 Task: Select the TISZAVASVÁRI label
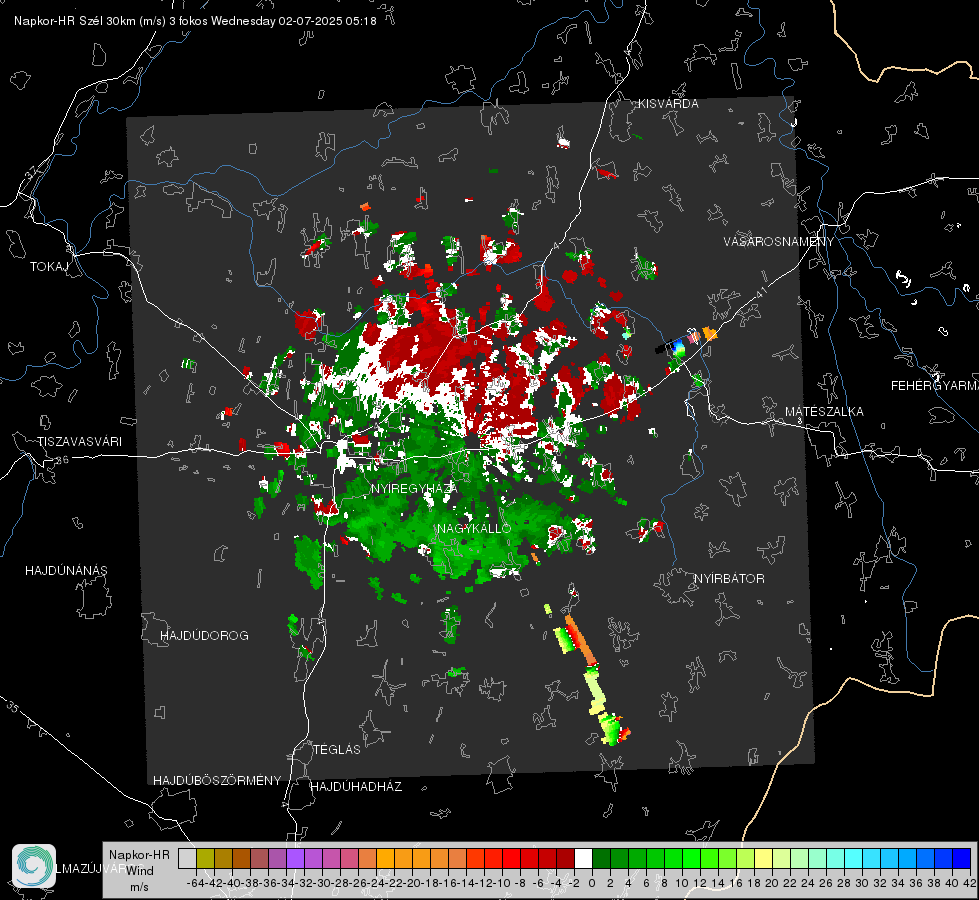coord(79,442)
